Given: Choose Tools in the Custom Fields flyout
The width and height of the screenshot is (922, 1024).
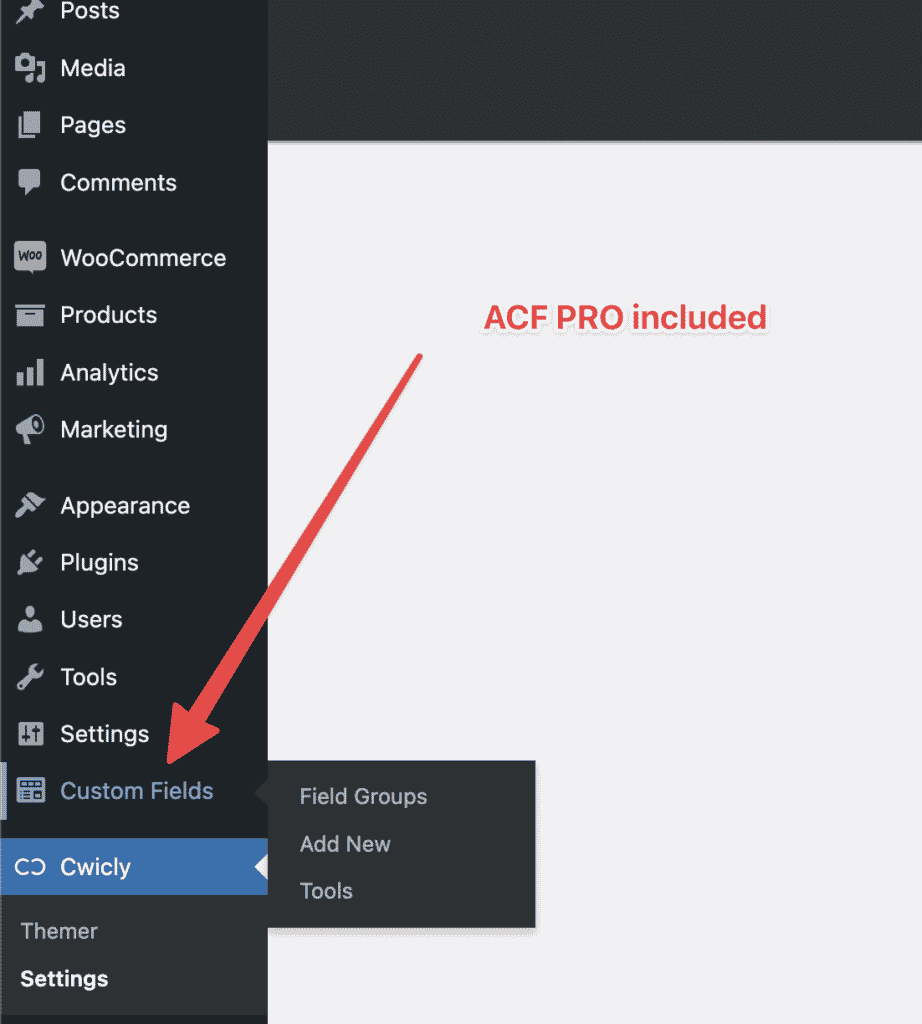Looking at the screenshot, I should [x=326, y=891].
